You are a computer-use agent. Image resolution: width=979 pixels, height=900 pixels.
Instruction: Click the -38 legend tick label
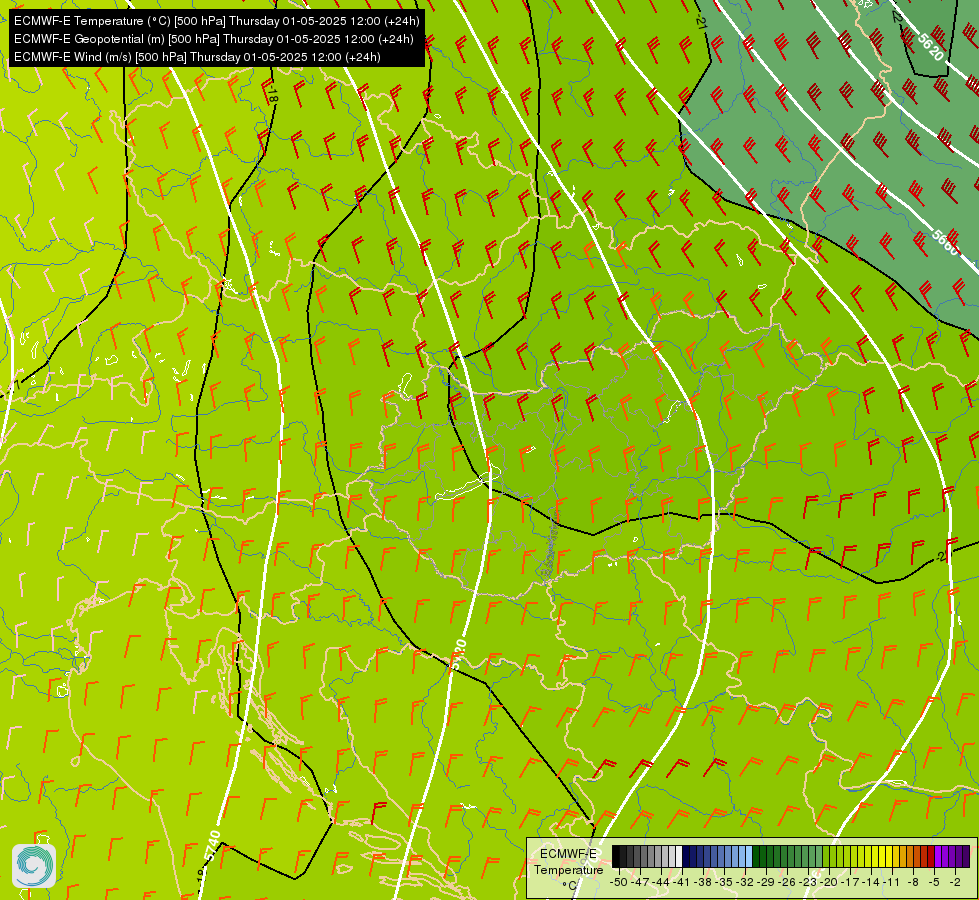[703, 883]
